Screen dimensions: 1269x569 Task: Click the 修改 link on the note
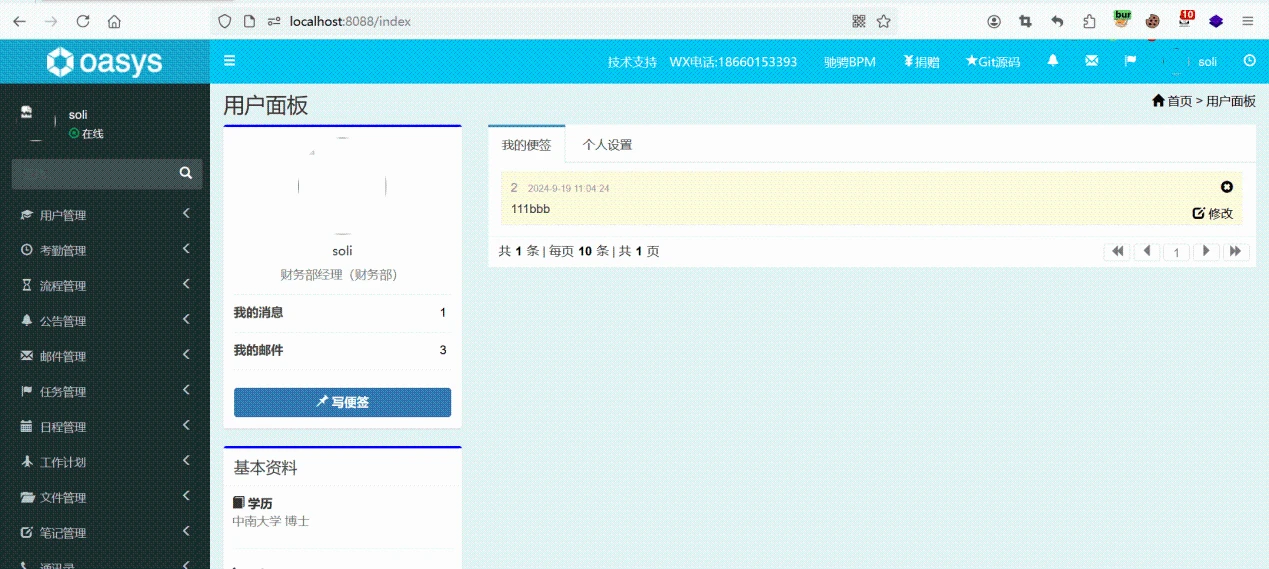[x=1214, y=213]
